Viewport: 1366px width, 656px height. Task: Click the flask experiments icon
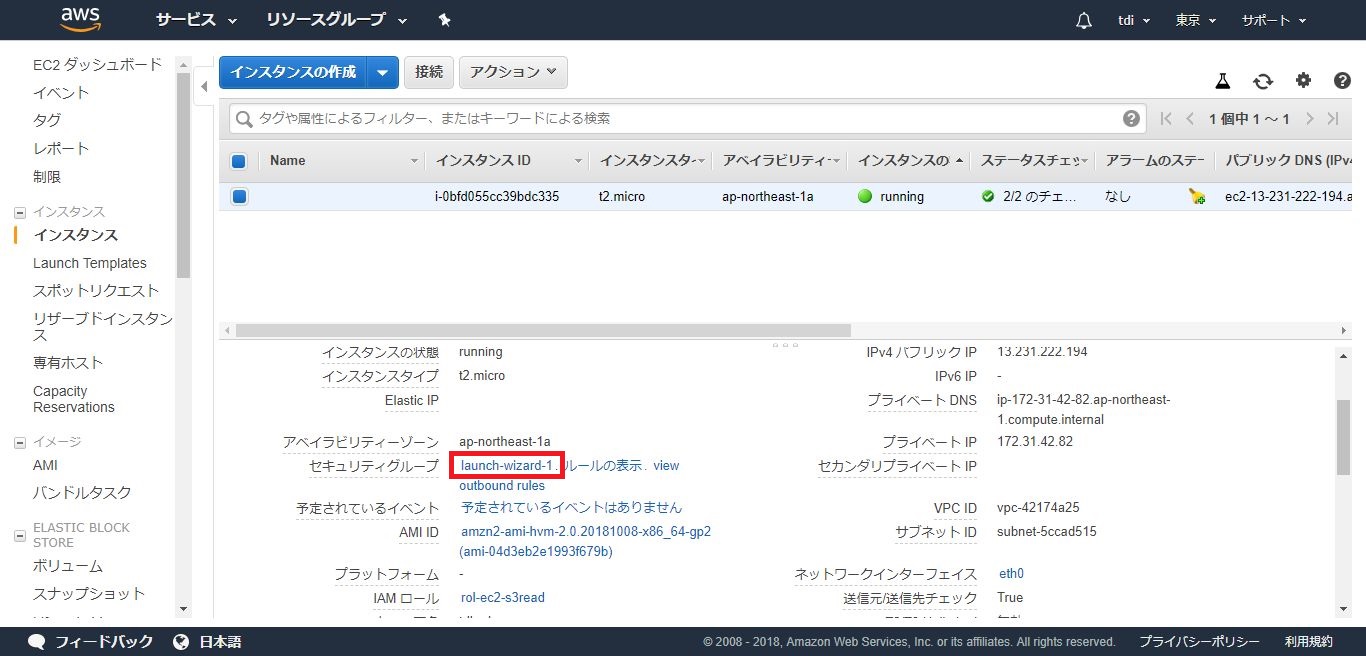tap(1222, 81)
